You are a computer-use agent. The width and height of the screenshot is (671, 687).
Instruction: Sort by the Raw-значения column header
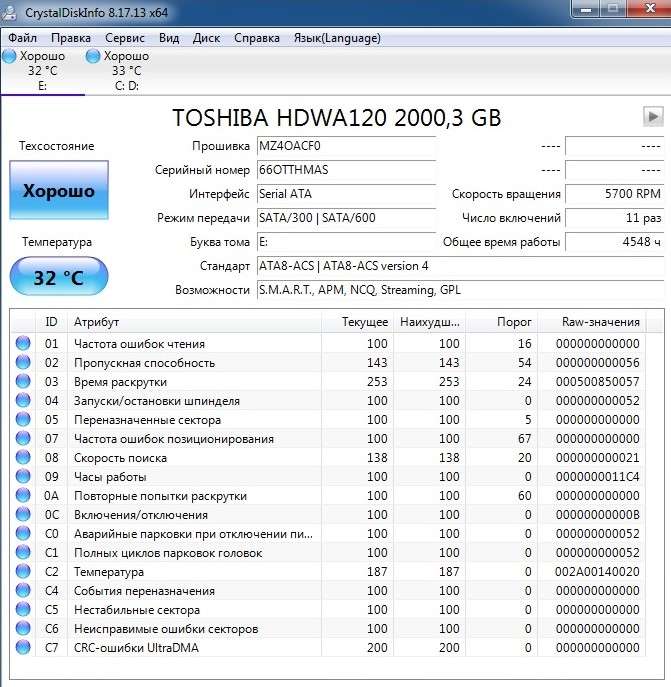602,322
